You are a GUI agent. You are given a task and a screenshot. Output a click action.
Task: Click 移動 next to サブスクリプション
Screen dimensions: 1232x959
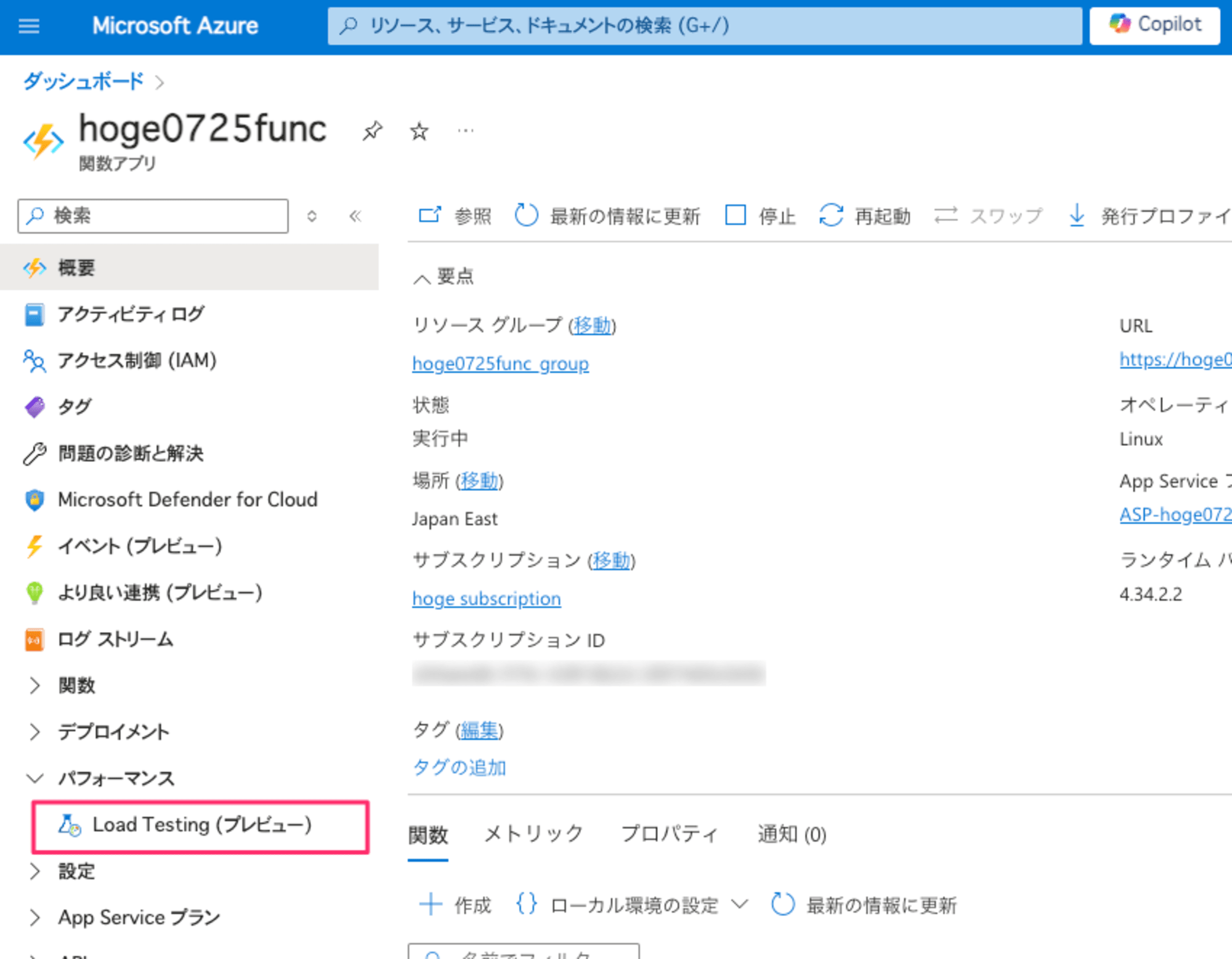coord(611,560)
